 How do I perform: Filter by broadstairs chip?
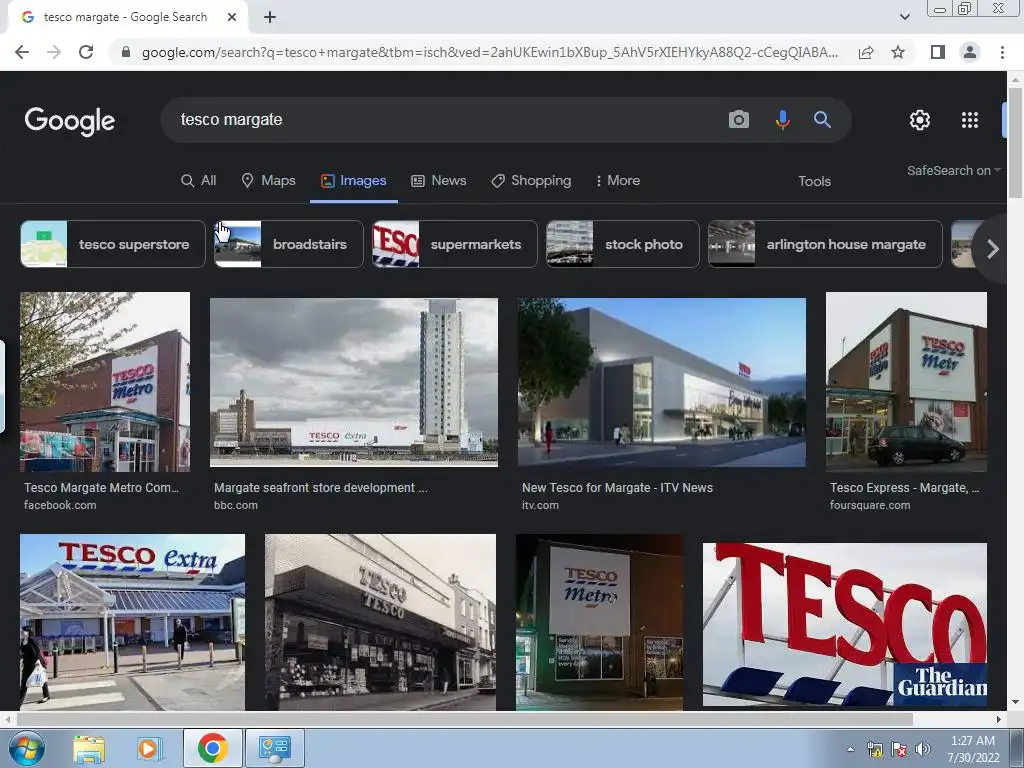(289, 244)
